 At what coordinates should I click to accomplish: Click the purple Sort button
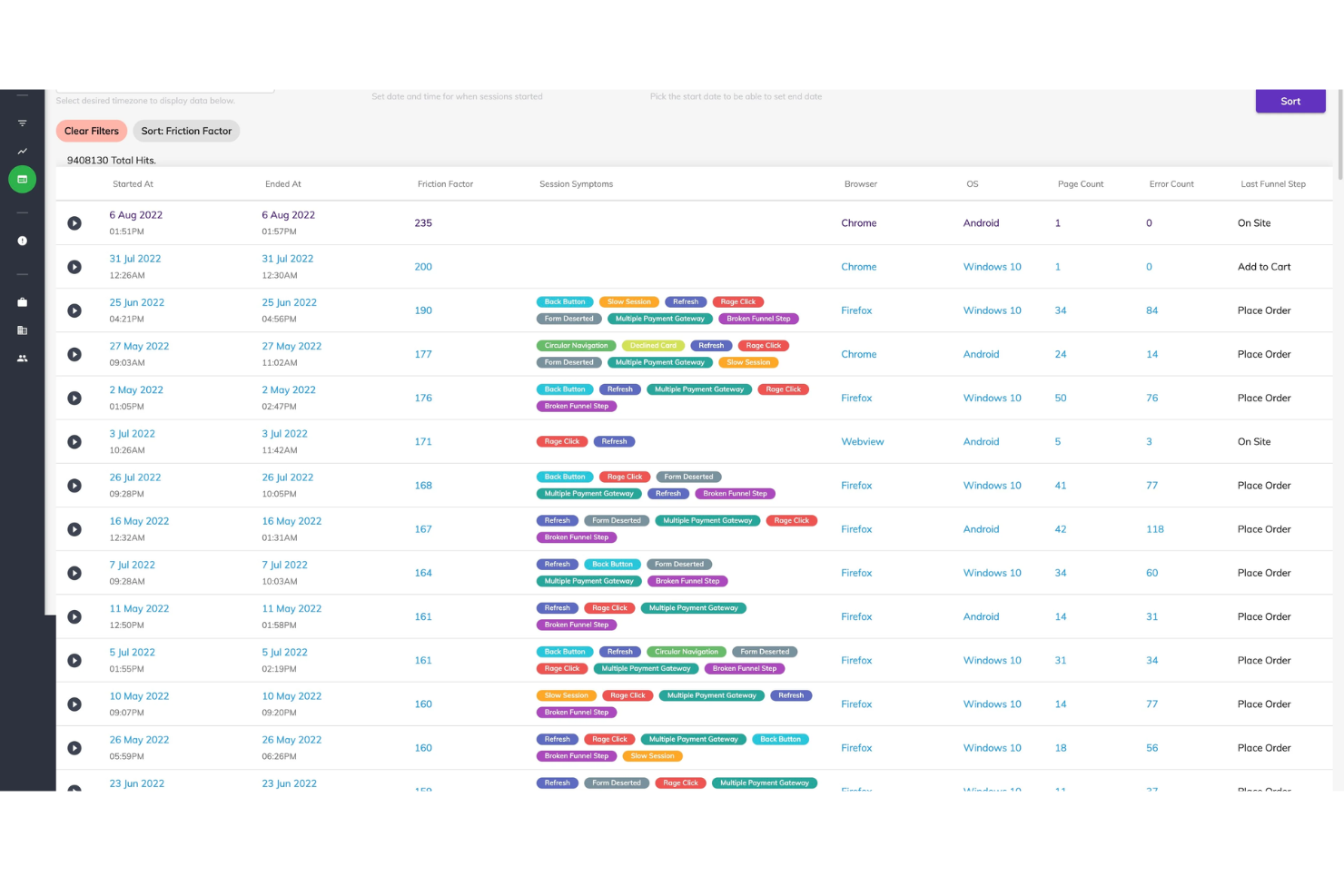[x=1290, y=101]
